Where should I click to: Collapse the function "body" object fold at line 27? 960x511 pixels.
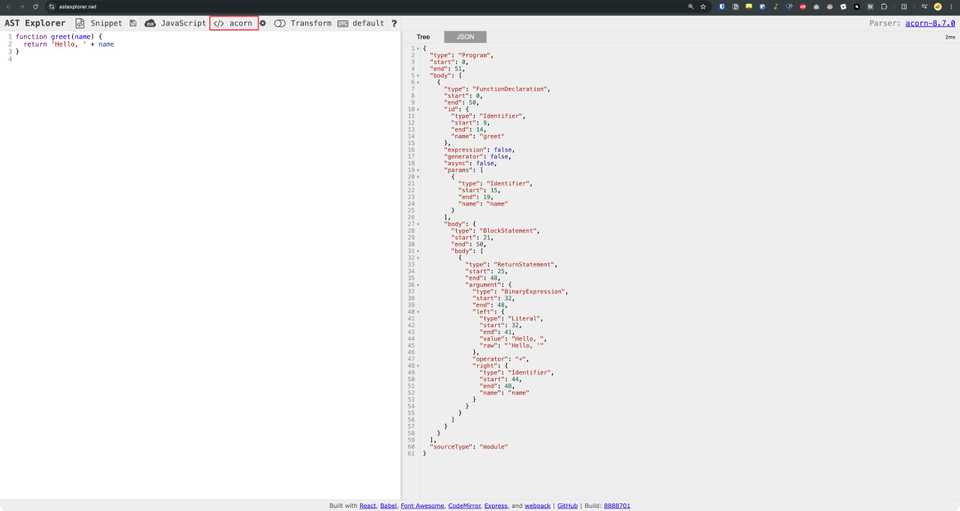tap(418, 224)
